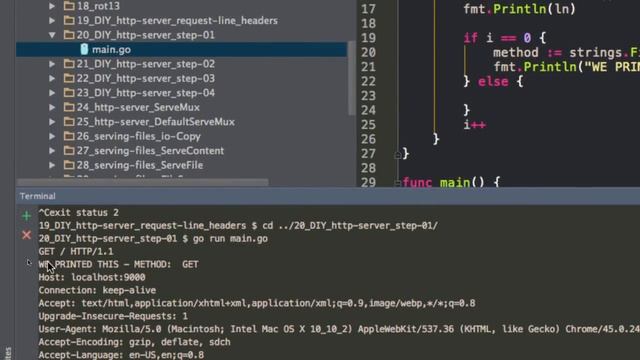Click the 28_serving-files_ServeFile folder name
The width and height of the screenshot is (640, 360).
140,165
